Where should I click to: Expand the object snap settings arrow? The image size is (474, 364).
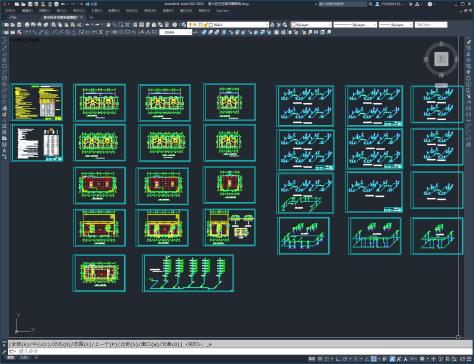379,359
